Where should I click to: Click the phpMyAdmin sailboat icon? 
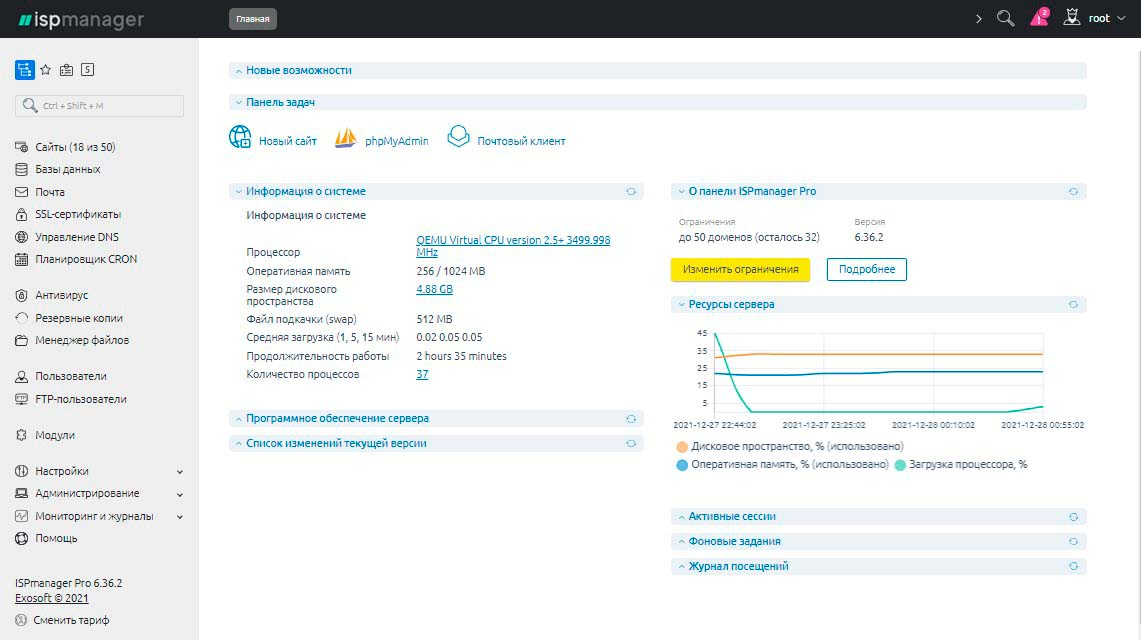pos(345,139)
